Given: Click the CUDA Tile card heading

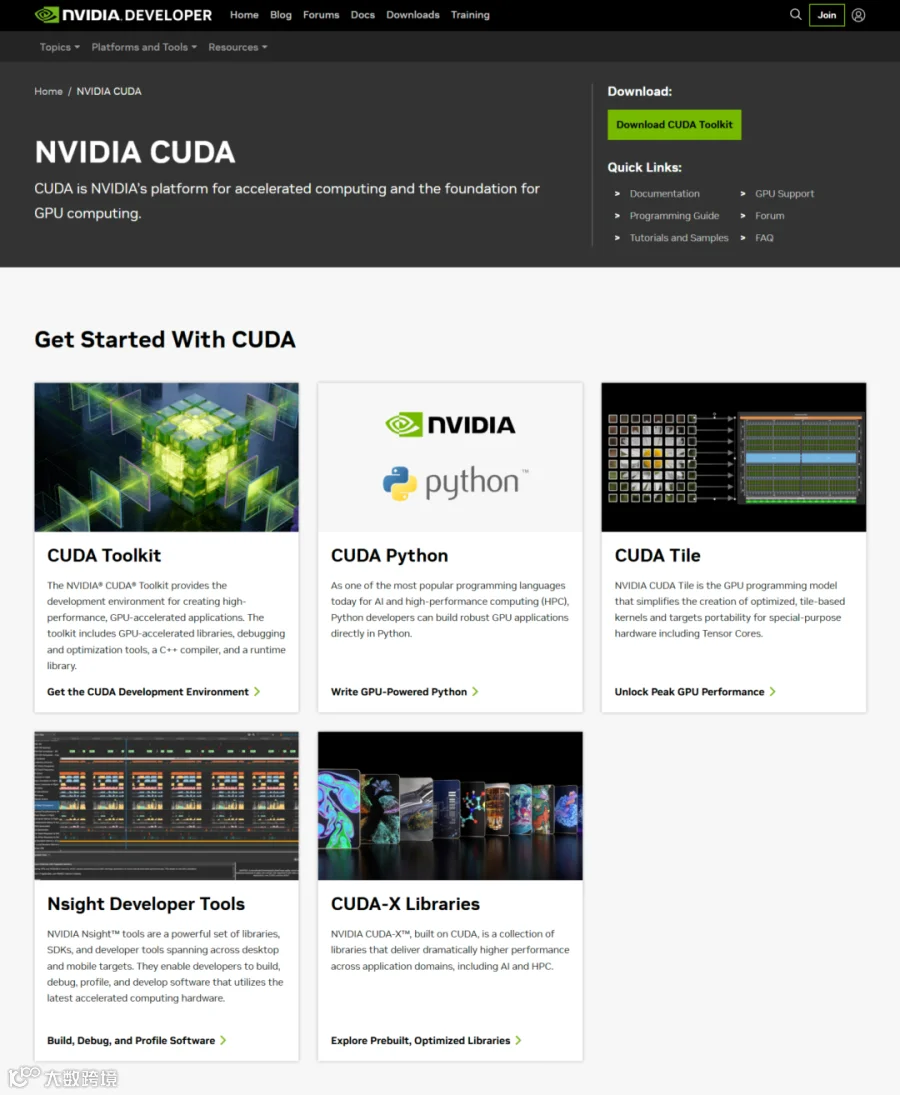Looking at the screenshot, I should click(657, 555).
